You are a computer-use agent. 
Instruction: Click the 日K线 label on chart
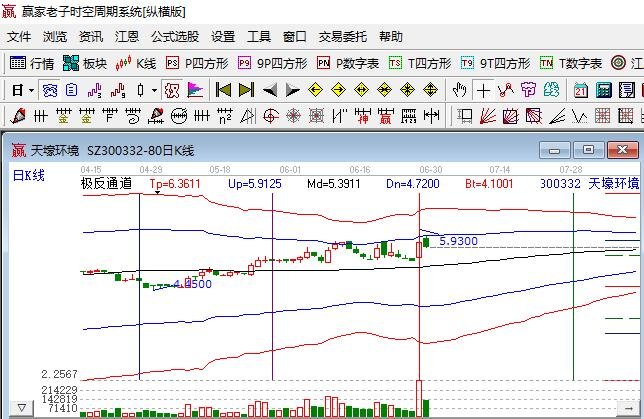(29, 175)
